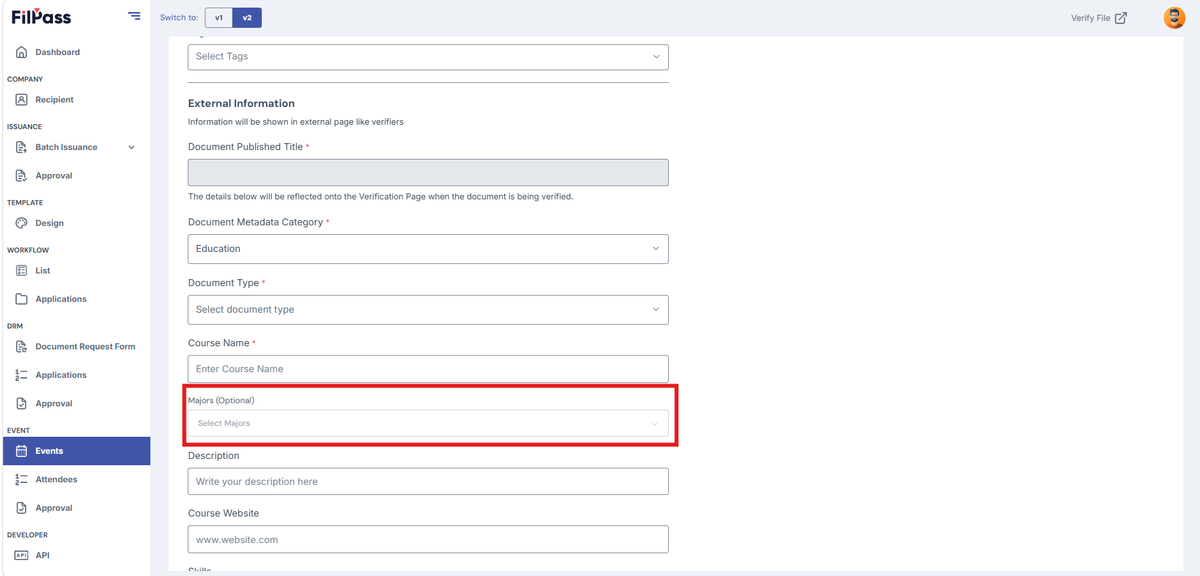
Task: Switch to version v1
Action: (x=219, y=17)
